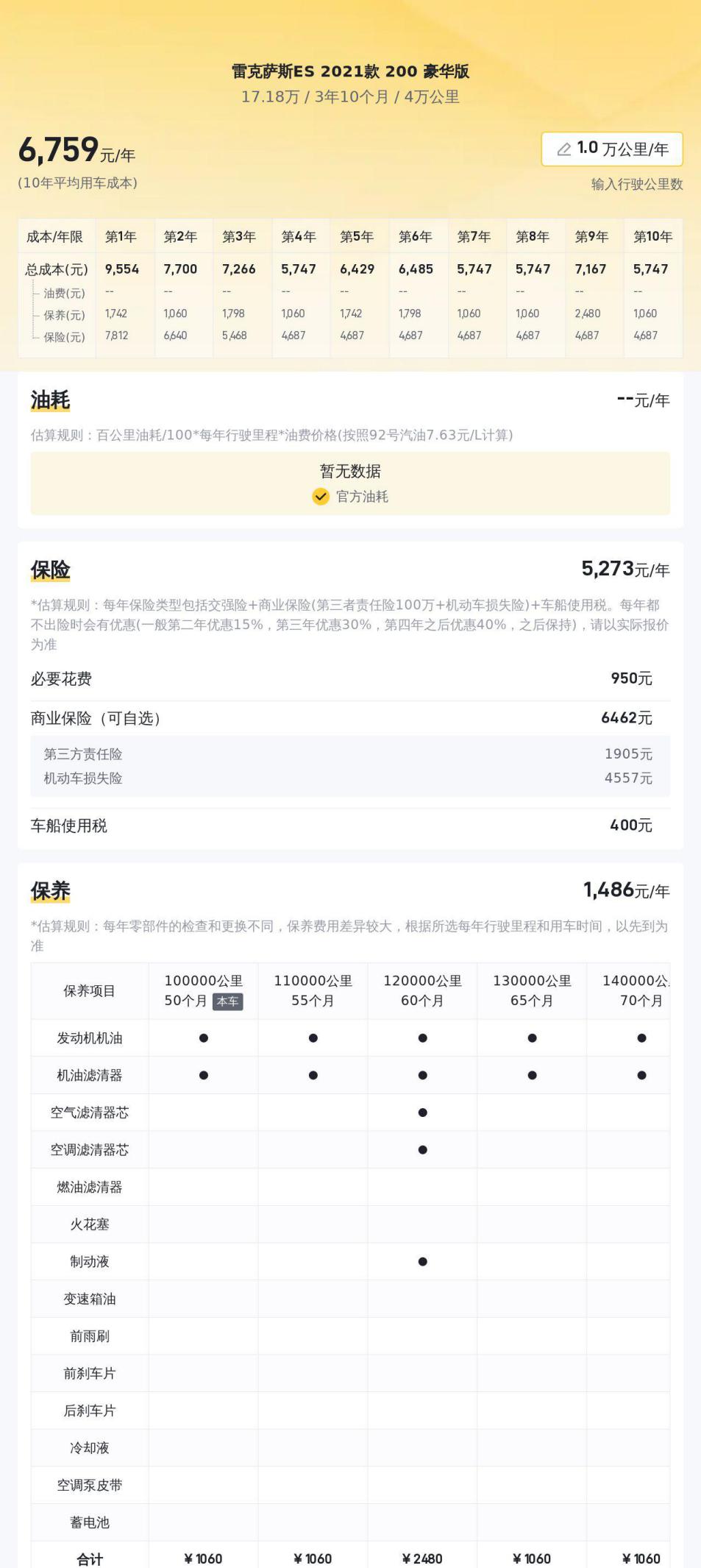The image size is (701, 1568).
Task: Click the 本车 badge under 100000公里
Action: pos(227,1001)
